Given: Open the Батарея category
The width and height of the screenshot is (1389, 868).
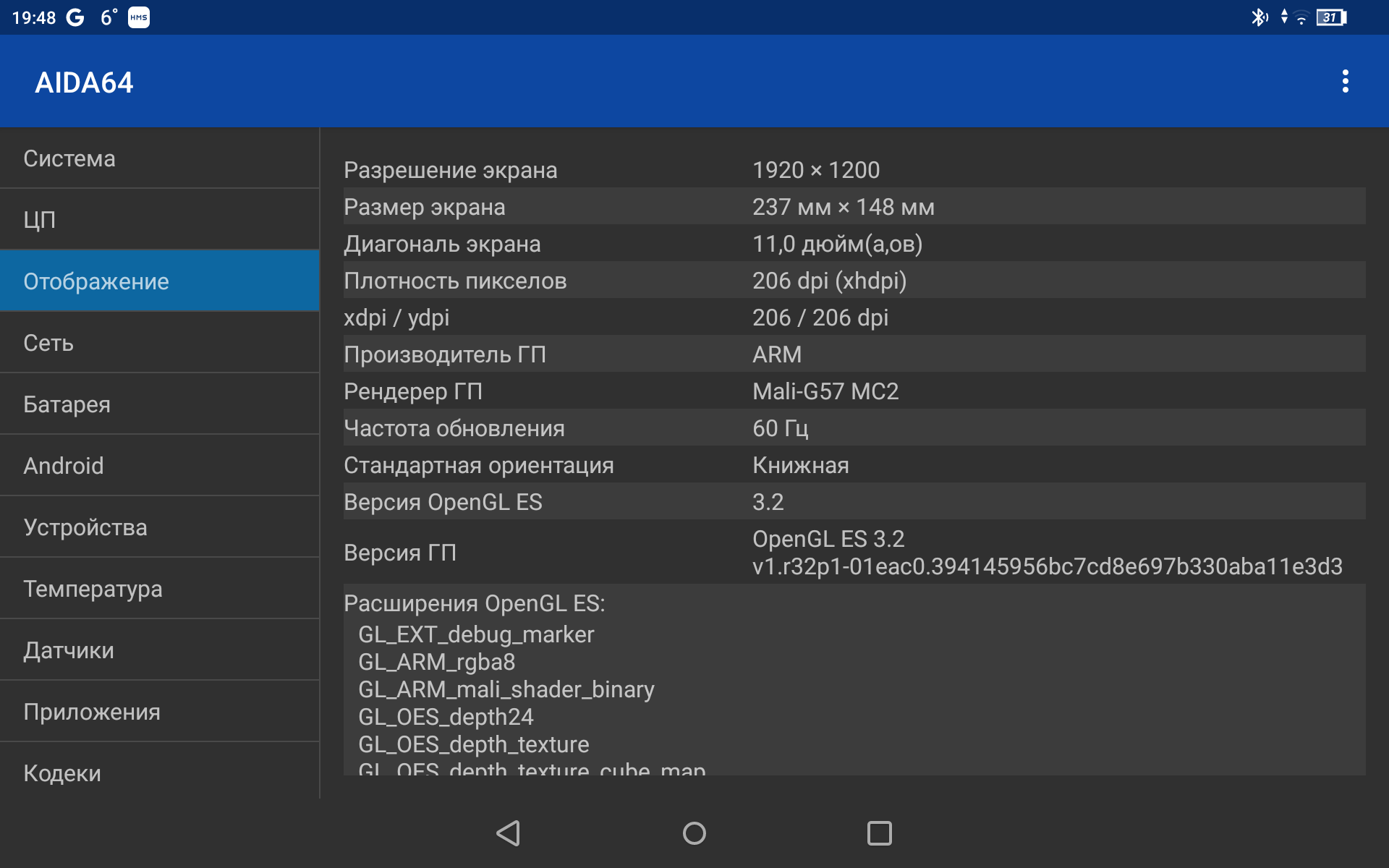Looking at the screenshot, I should click(159, 404).
